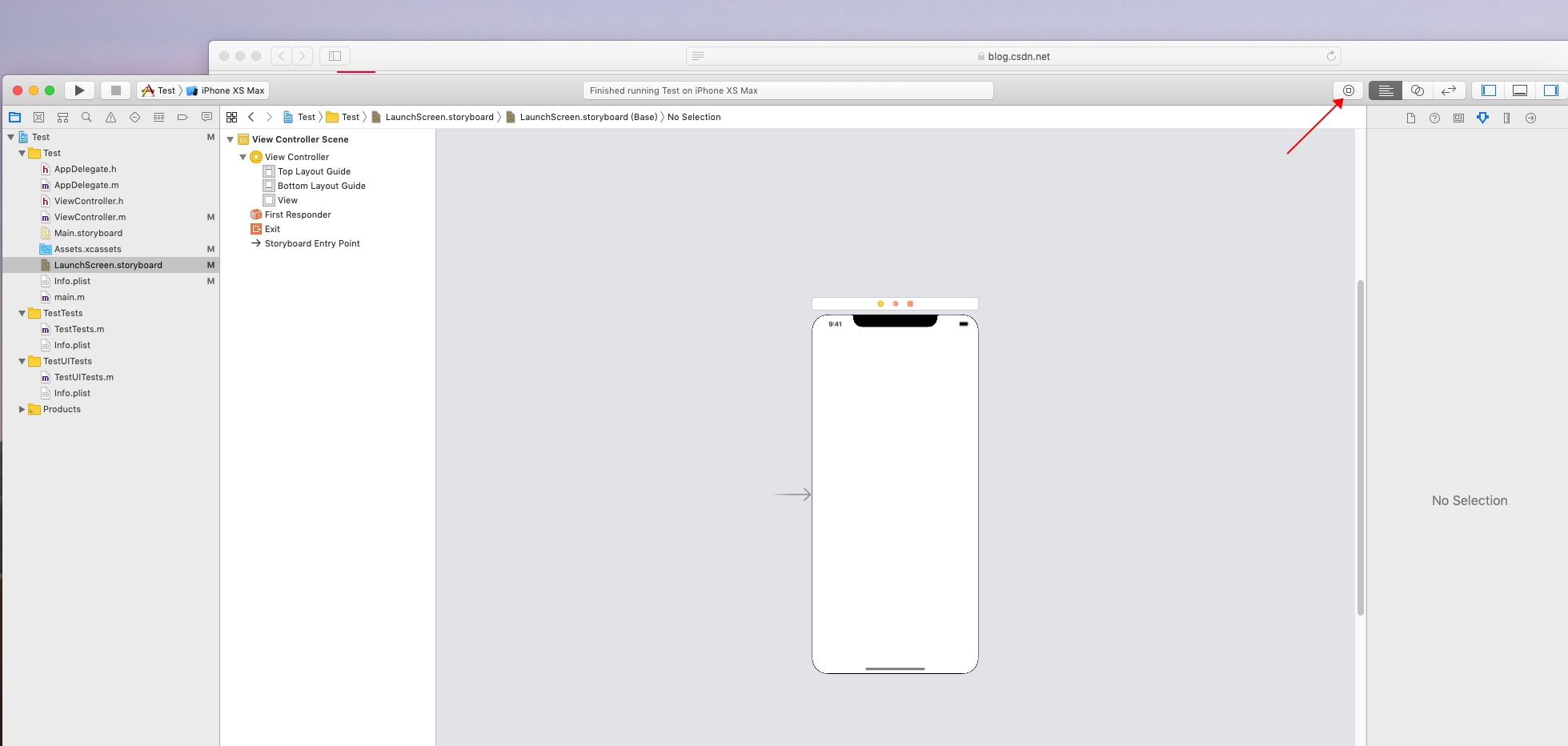Open the Find navigator
Screen dimensions: 1568x746
point(86,117)
